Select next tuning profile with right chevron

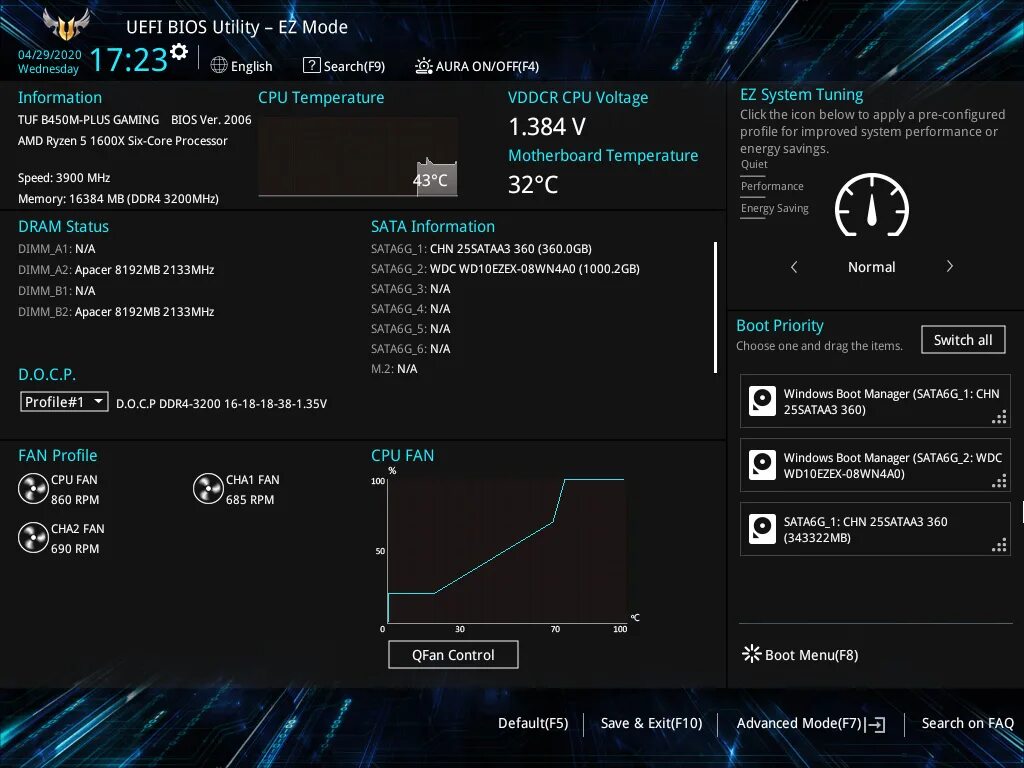coord(950,266)
